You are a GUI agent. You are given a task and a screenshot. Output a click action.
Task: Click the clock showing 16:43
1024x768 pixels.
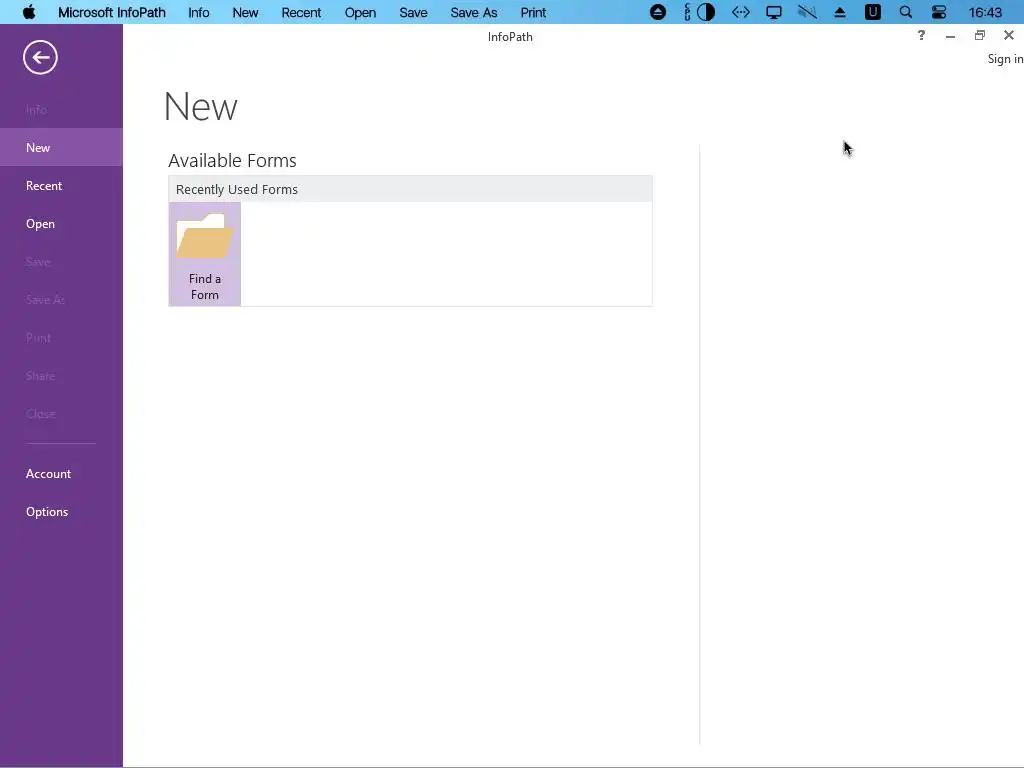[x=985, y=12]
